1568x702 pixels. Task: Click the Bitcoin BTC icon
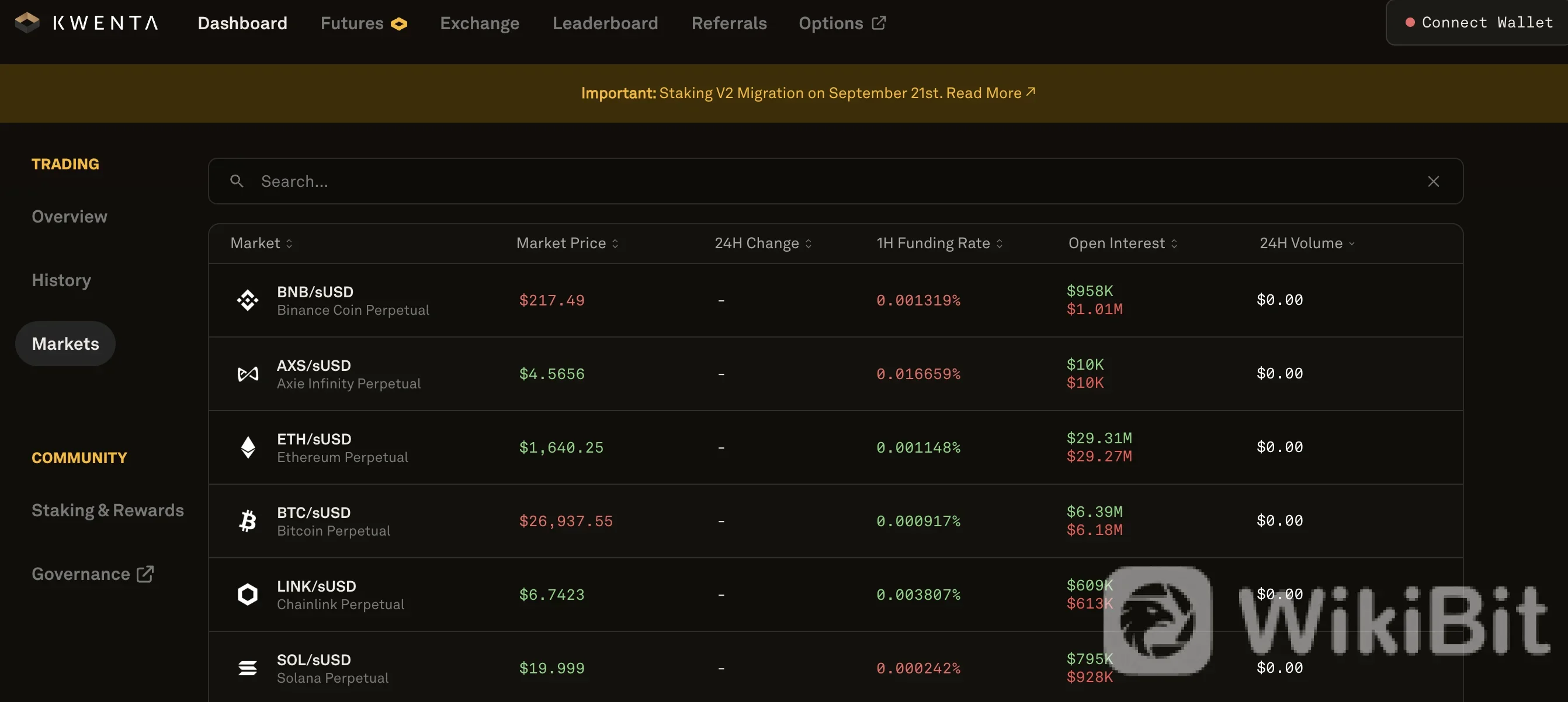tap(247, 521)
